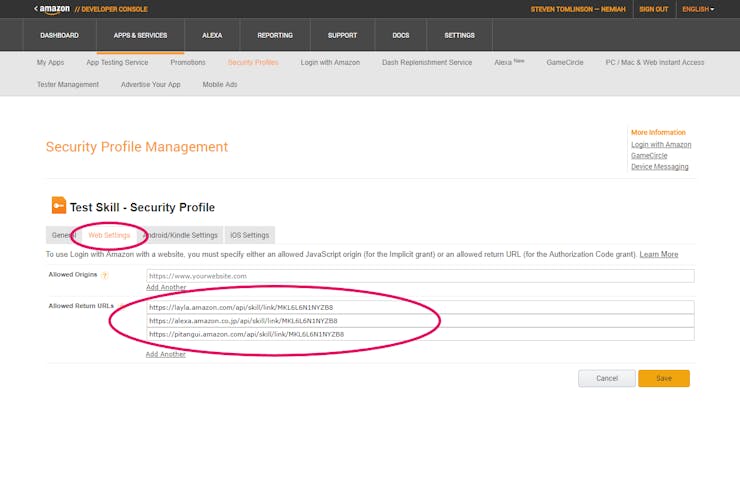Open Device Messaging info link
The width and height of the screenshot is (740, 496).
click(x=660, y=167)
